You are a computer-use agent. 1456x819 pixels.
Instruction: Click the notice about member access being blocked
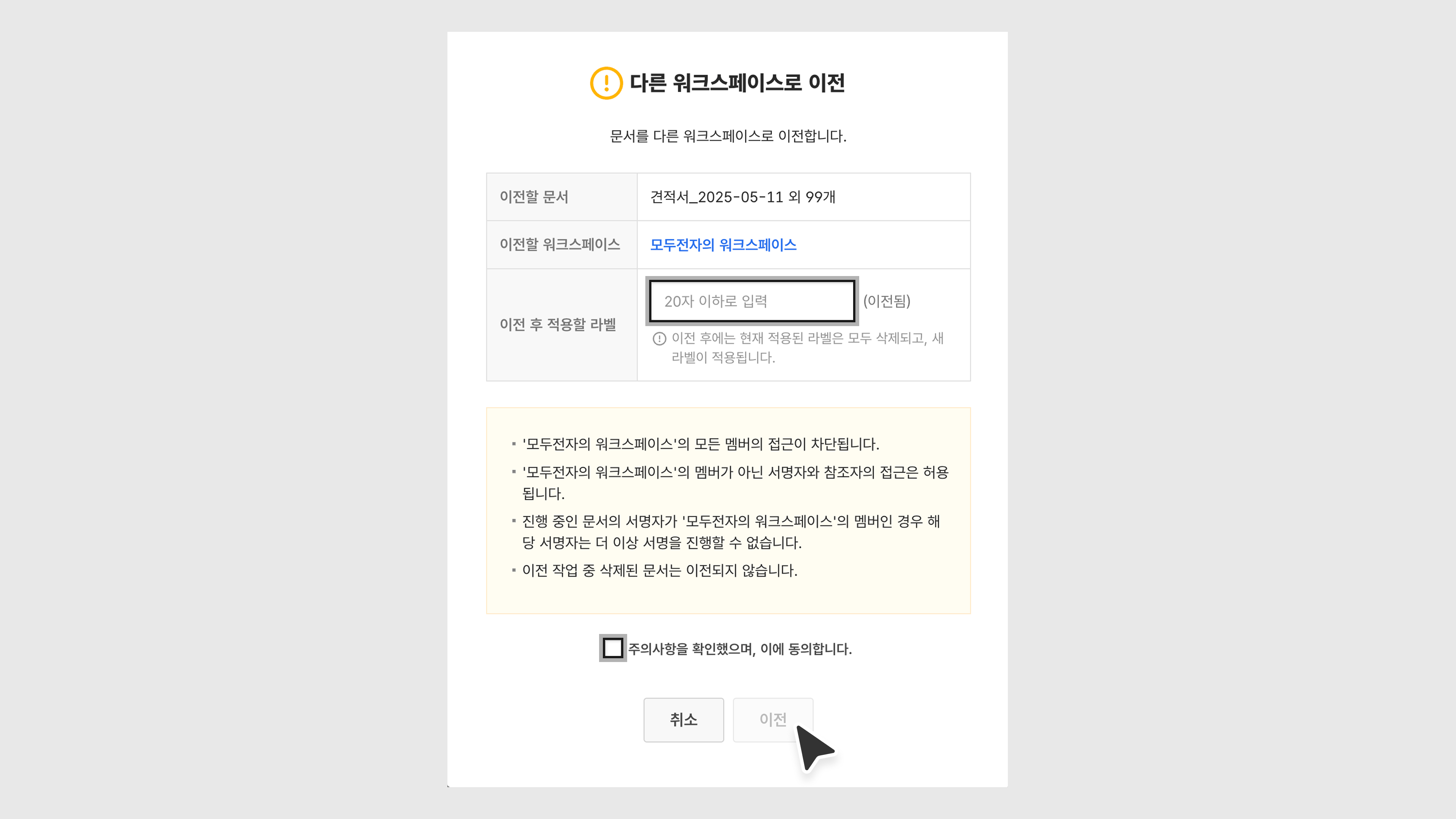pyautogui.click(x=700, y=444)
